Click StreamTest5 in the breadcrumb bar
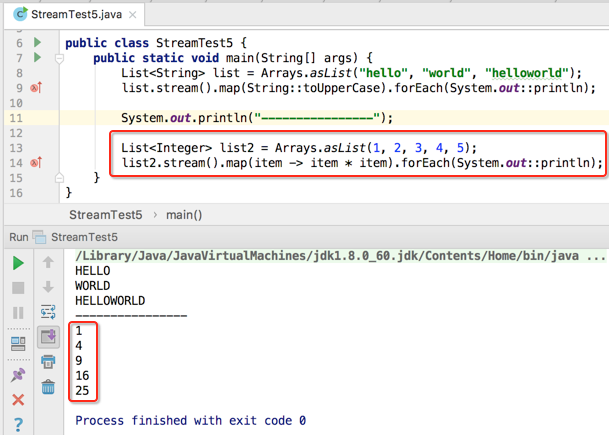Viewport: 609px width, 435px height. [106, 215]
